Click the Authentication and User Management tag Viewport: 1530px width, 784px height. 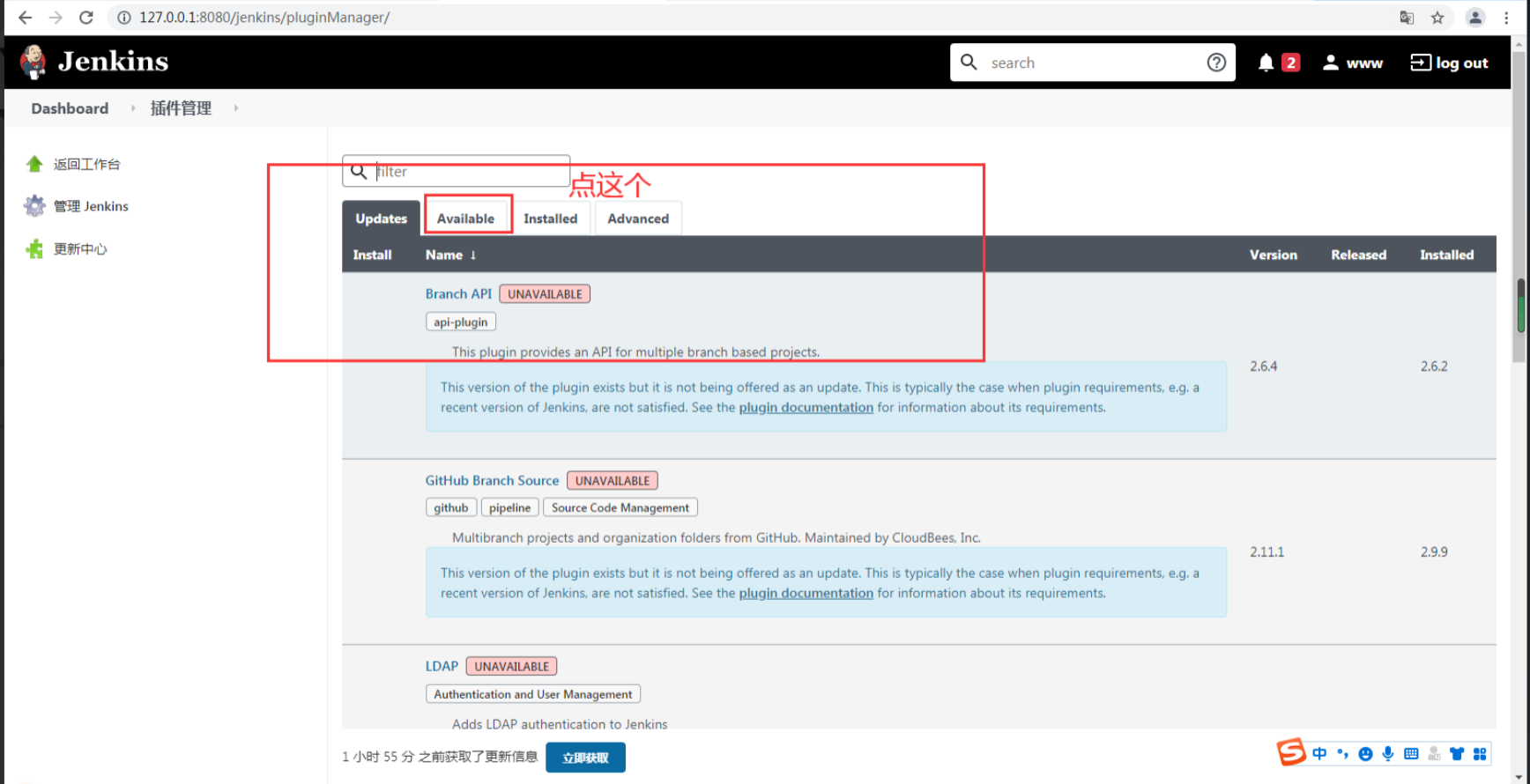pos(533,694)
